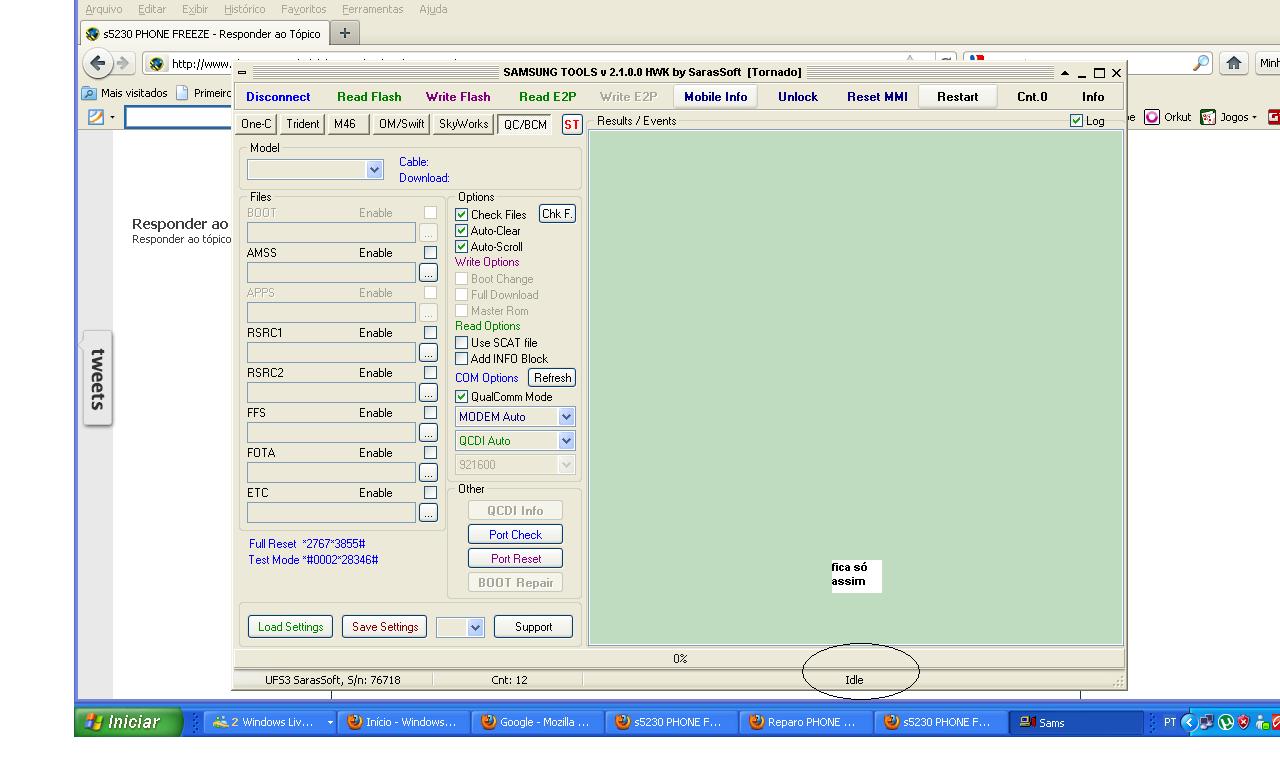Open the dropdown beside Save Settings
Image resolution: width=1280 pixels, height=768 pixels.
pos(475,627)
